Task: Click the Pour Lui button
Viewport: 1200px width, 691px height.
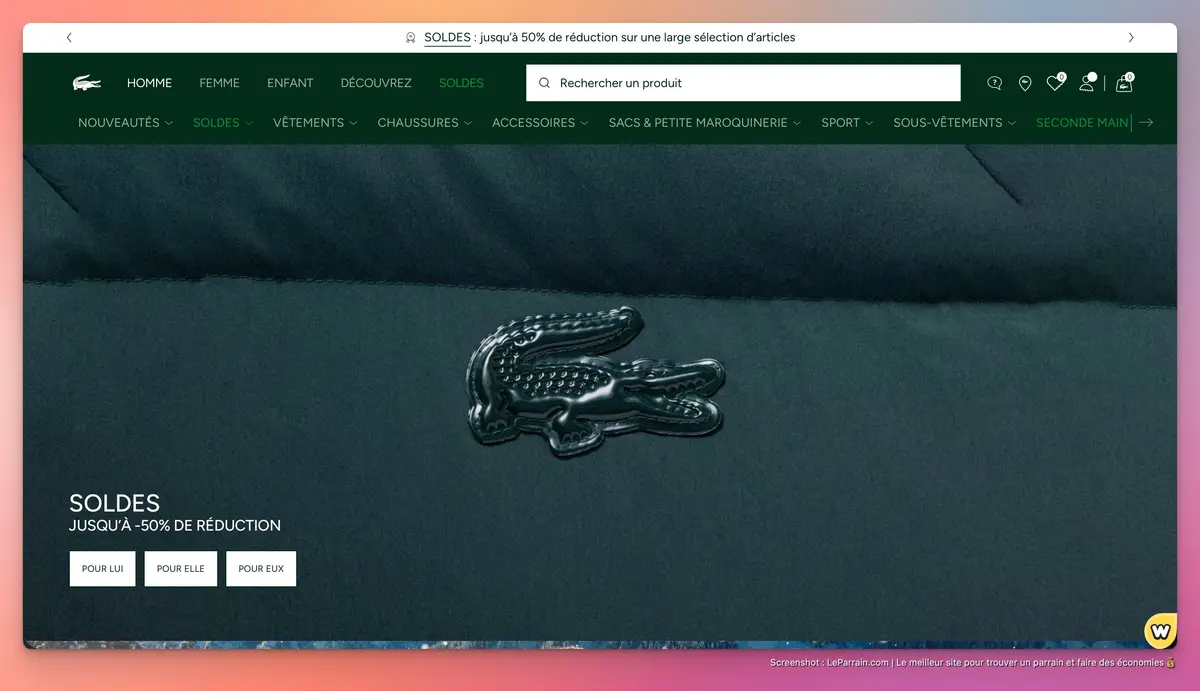Action: [102, 568]
